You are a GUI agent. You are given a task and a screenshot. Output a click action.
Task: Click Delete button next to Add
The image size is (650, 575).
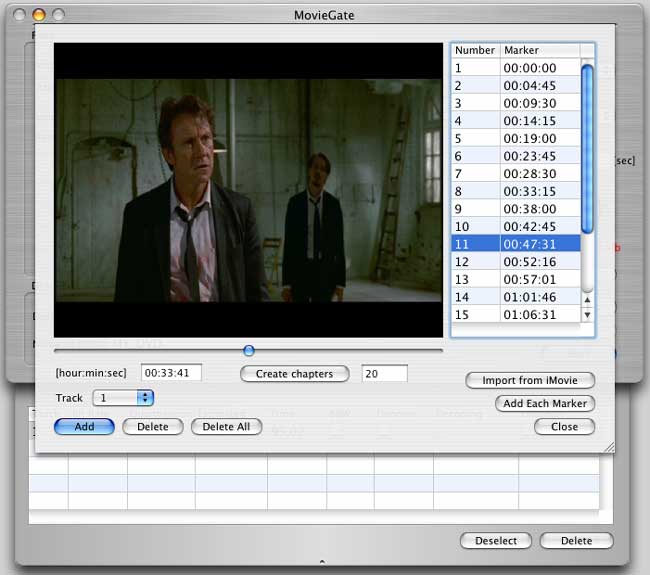point(152,427)
